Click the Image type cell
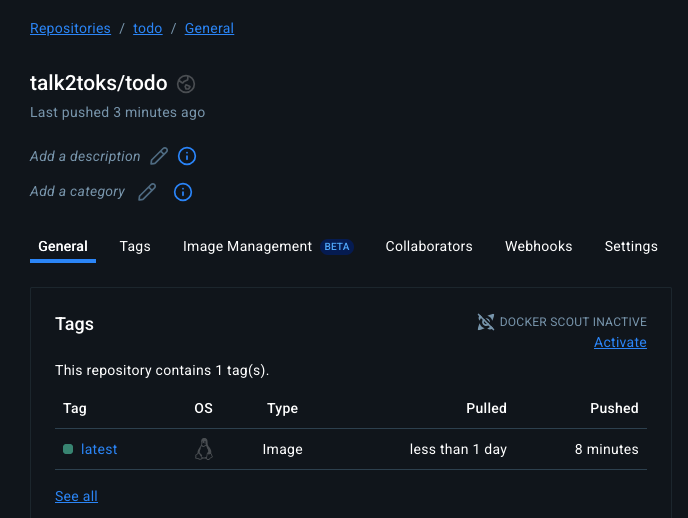Viewport: 688px width, 518px height. tap(283, 449)
